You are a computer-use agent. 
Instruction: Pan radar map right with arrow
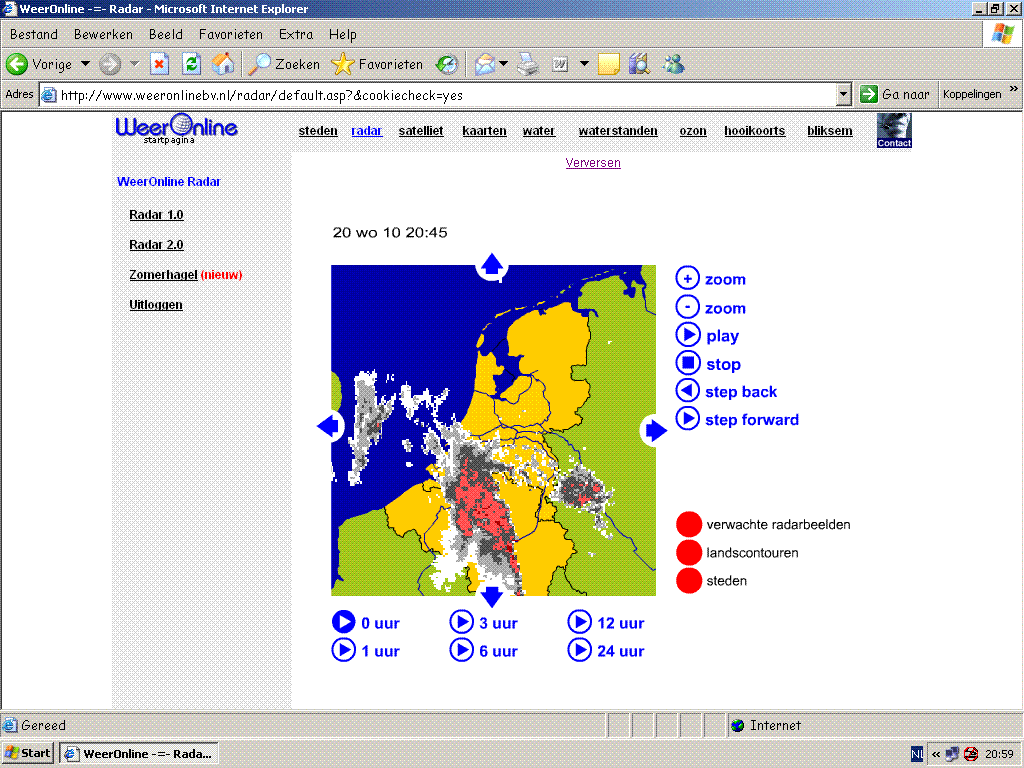click(656, 430)
